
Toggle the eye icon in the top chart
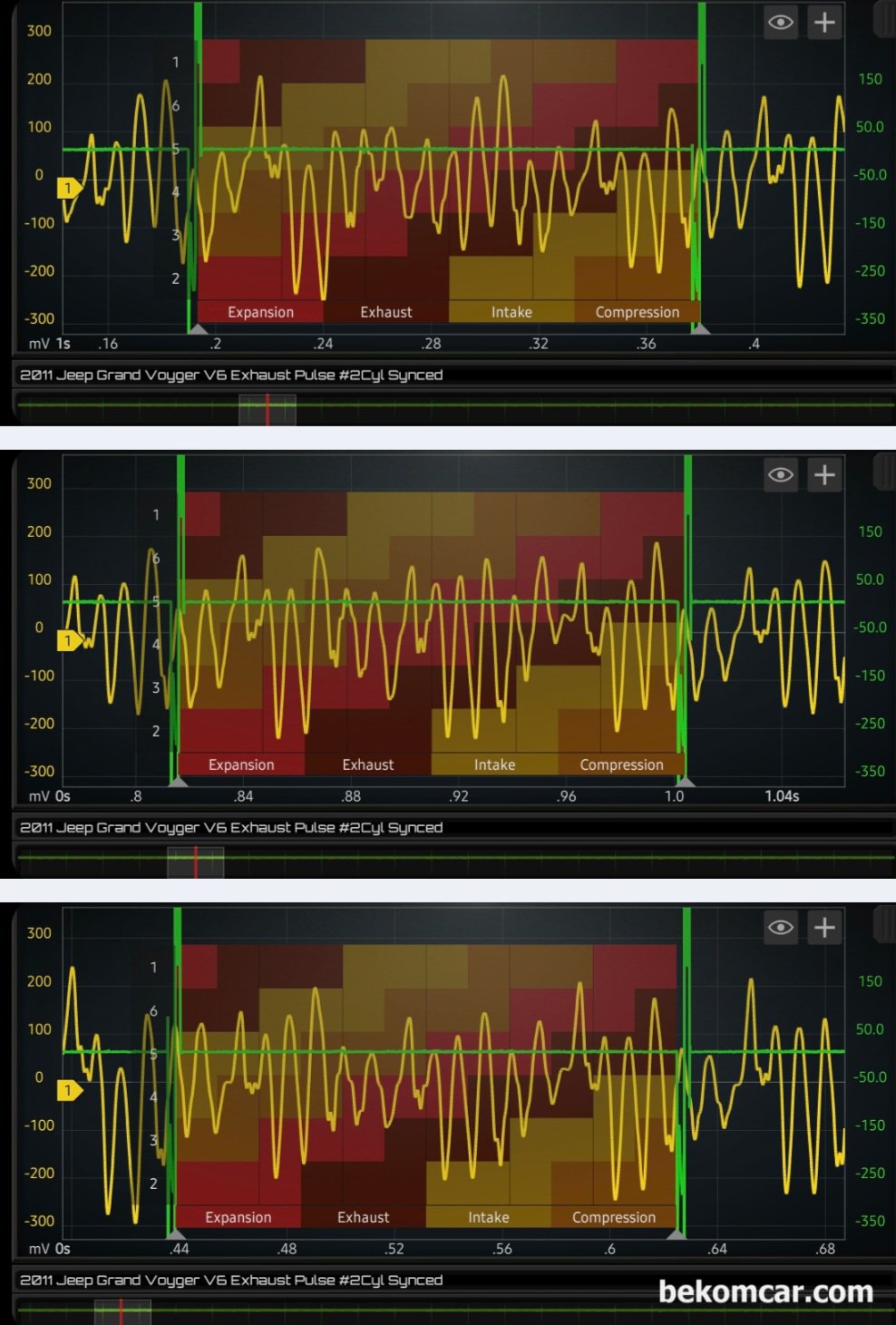pyautogui.click(x=780, y=23)
